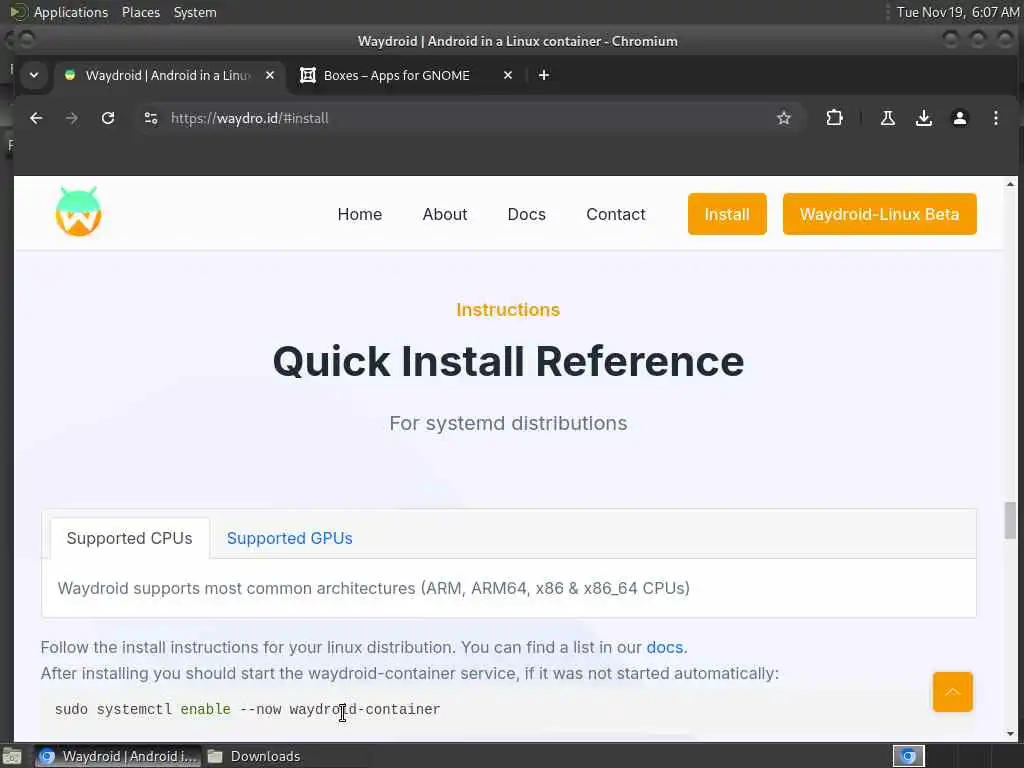1024x768 pixels.
Task: Open the Docs nav link
Action: [x=526, y=214]
